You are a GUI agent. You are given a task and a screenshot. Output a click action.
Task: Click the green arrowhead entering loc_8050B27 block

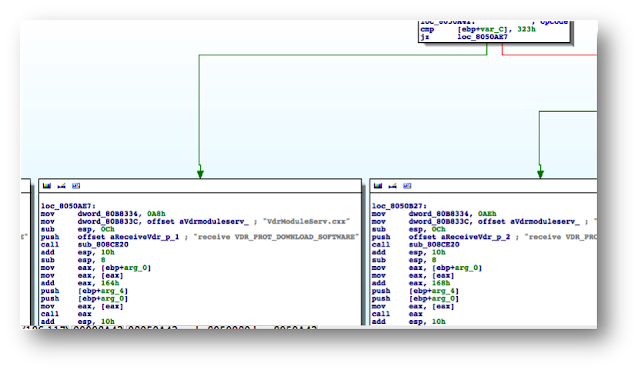click(x=540, y=174)
